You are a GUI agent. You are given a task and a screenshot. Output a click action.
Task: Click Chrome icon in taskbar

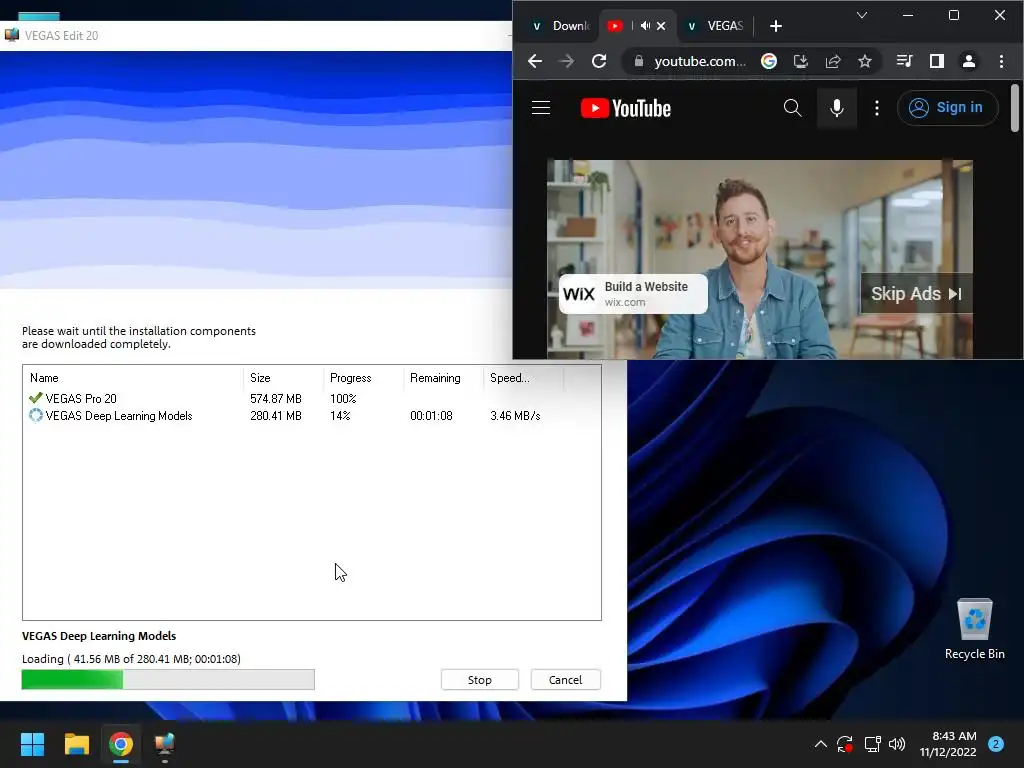pyautogui.click(x=121, y=744)
